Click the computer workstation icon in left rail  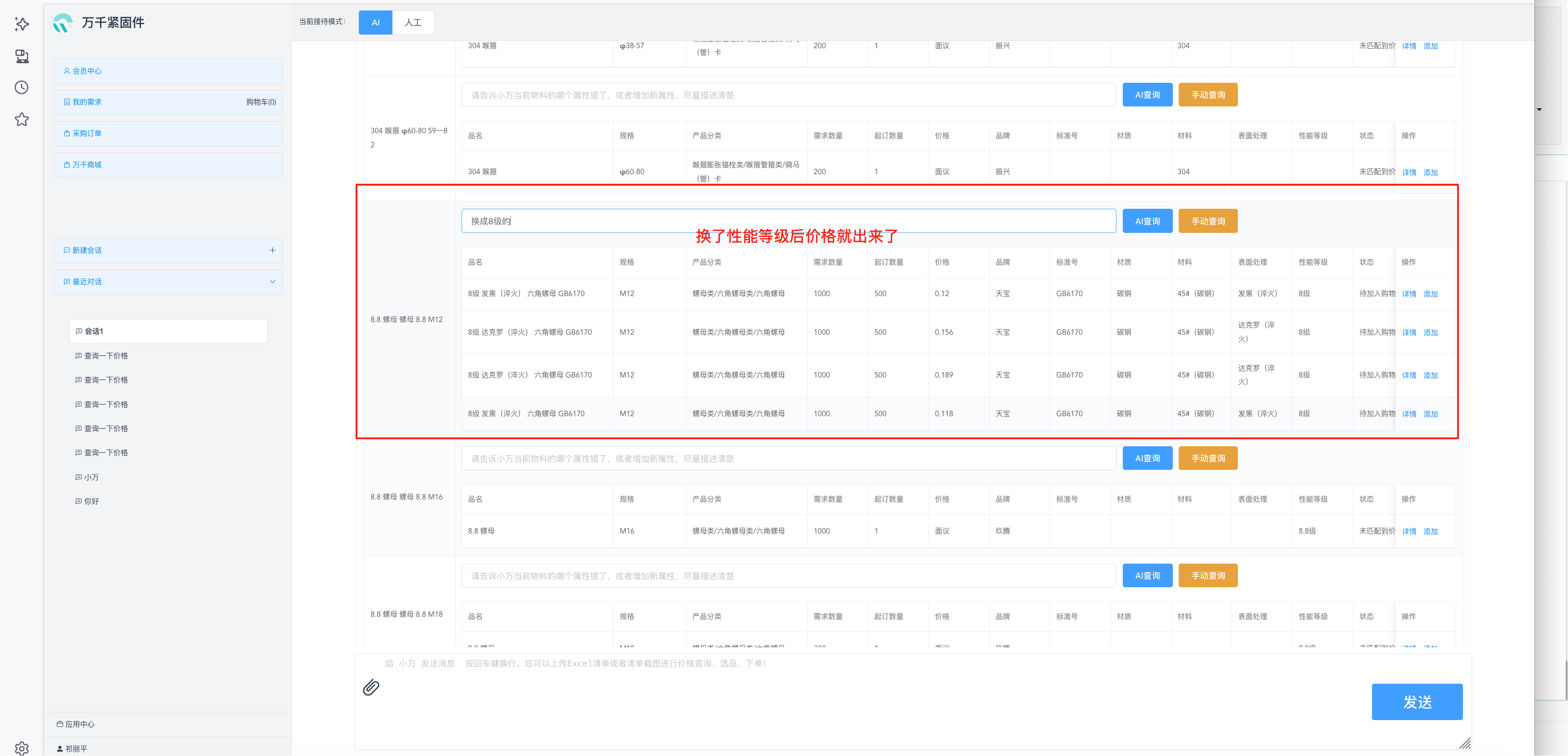tap(22, 56)
